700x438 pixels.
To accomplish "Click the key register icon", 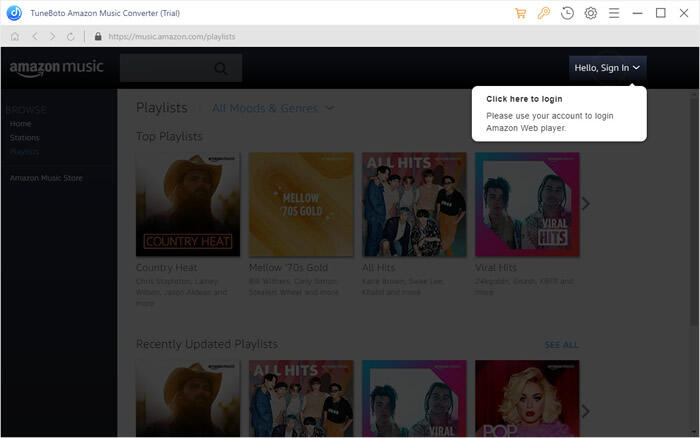I will click(544, 13).
